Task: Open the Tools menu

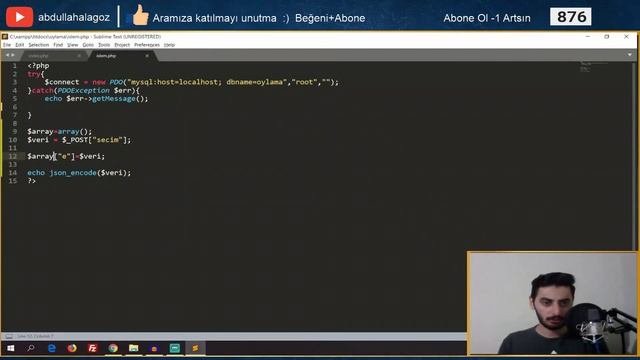Action: [x=104, y=45]
